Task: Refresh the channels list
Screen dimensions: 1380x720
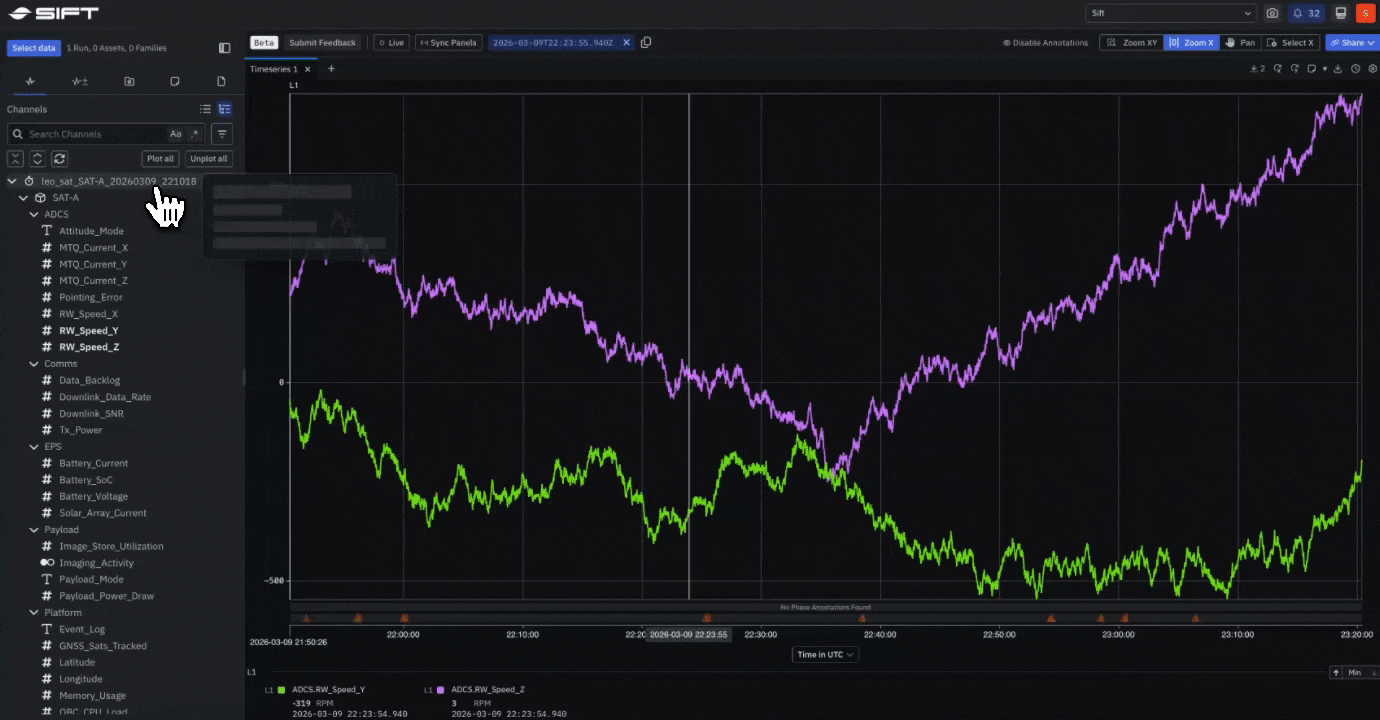Action: point(59,158)
